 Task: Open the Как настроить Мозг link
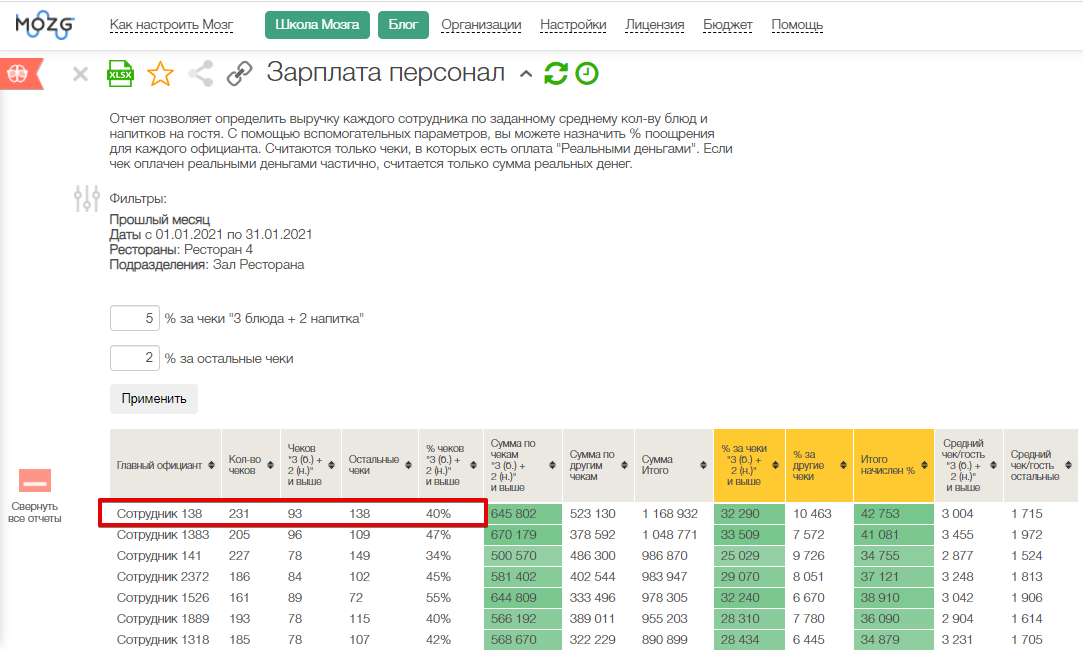tap(171, 25)
